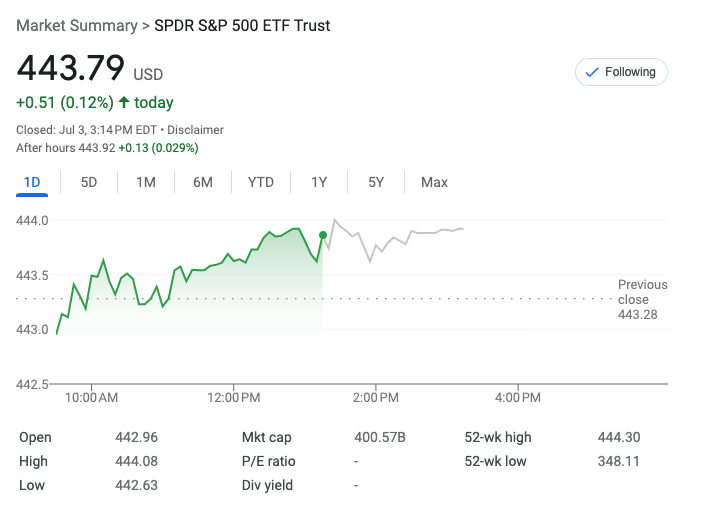Click the Mkt cap value 400.57B

pyautogui.click(x=380, y=437)
